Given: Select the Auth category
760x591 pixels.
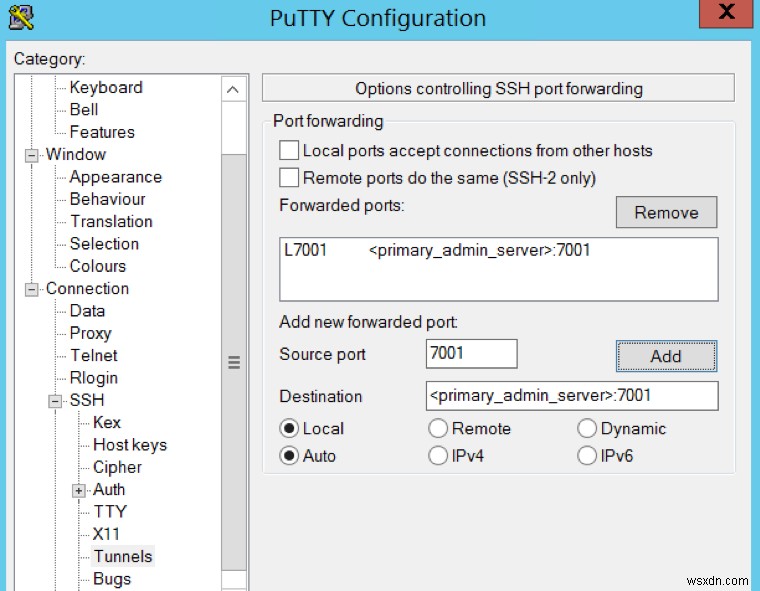Looking at the screenshot, I should coord(109,490).
